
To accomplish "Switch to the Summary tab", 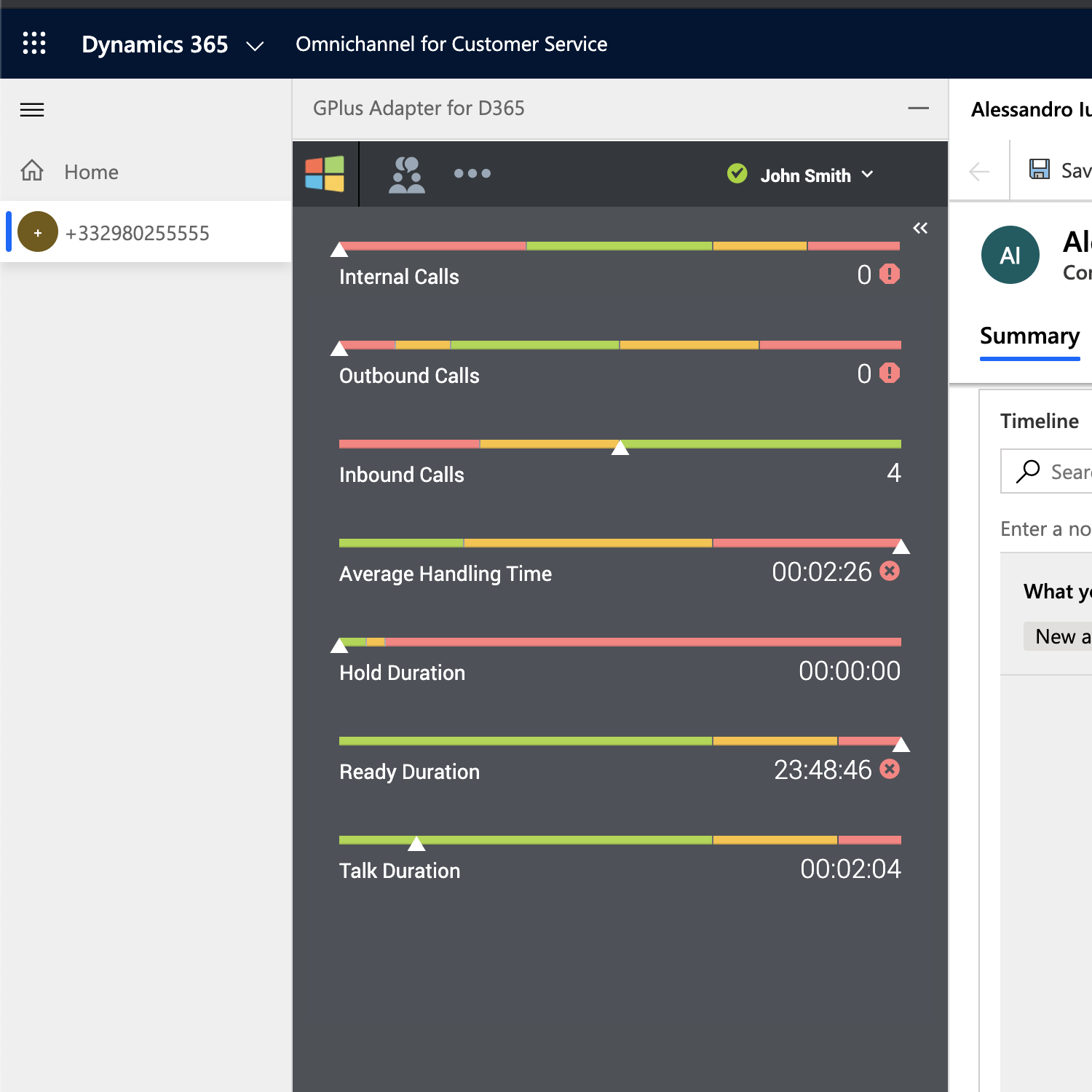I will [x=1029, y=336].
